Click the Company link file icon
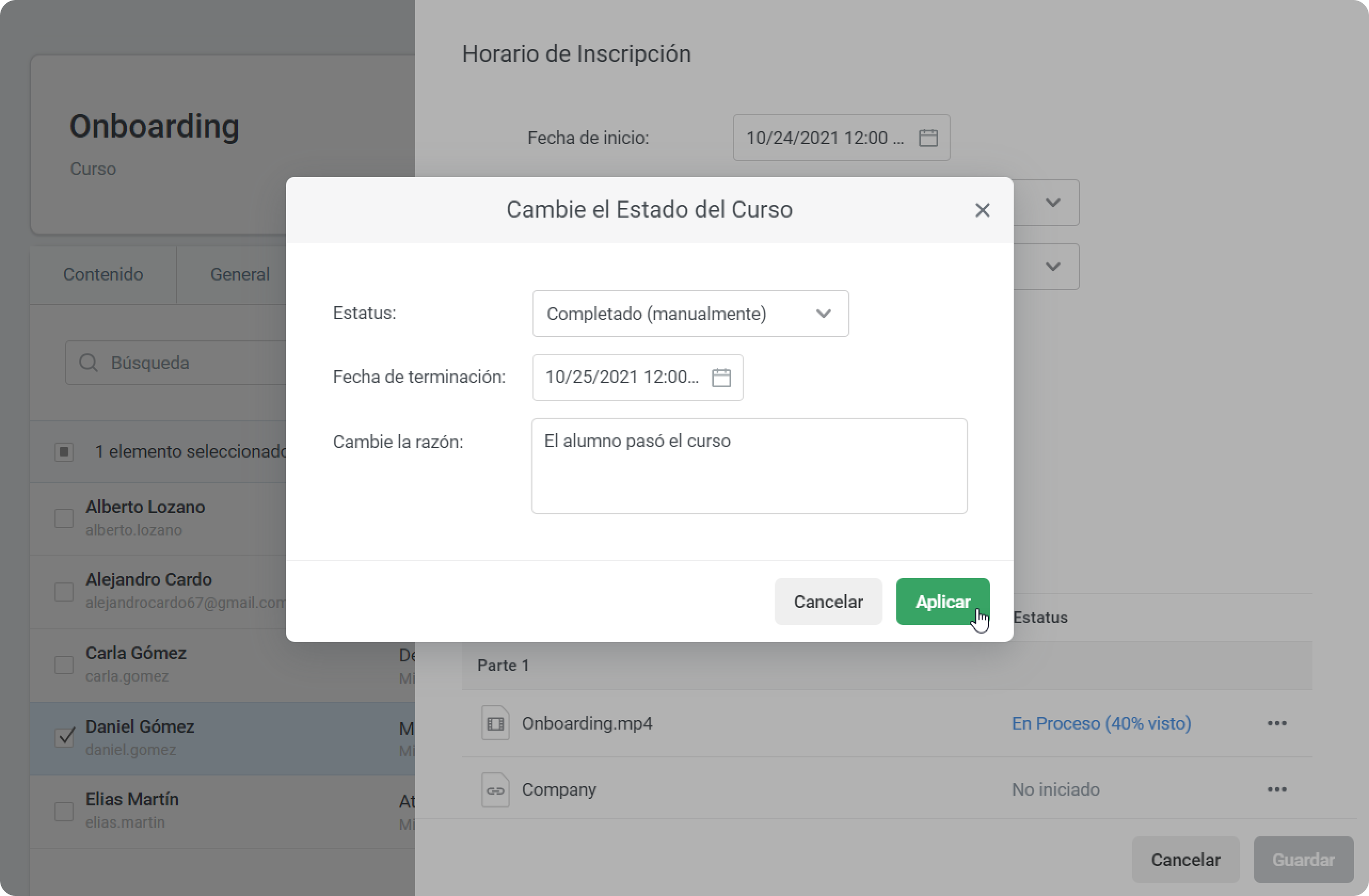Image resolution: width=1369 pixels, height=896 pixels. pyautogui.click(x=495, y=790)
